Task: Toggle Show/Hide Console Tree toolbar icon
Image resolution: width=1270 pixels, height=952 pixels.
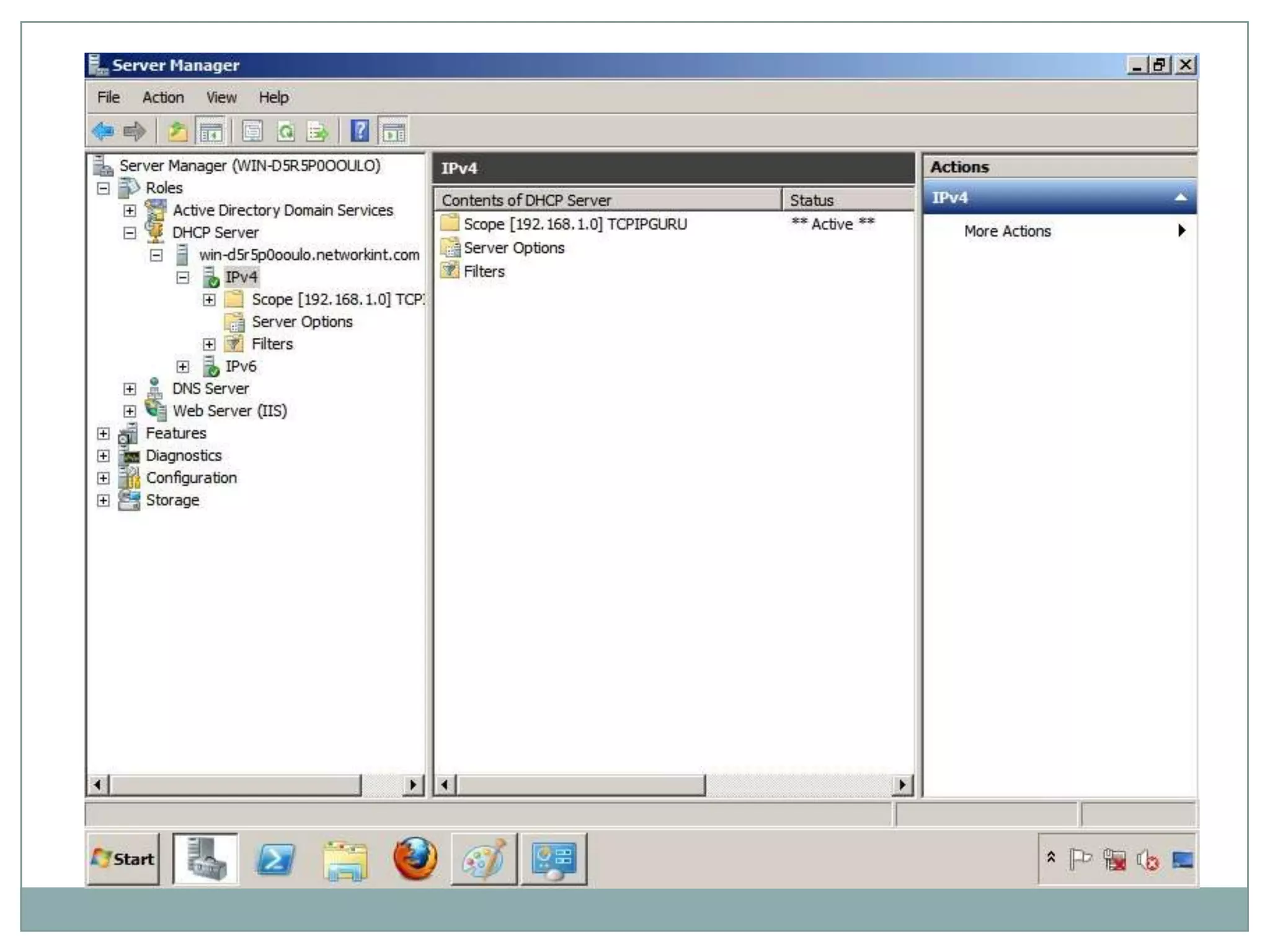Action: click(210, 131)
